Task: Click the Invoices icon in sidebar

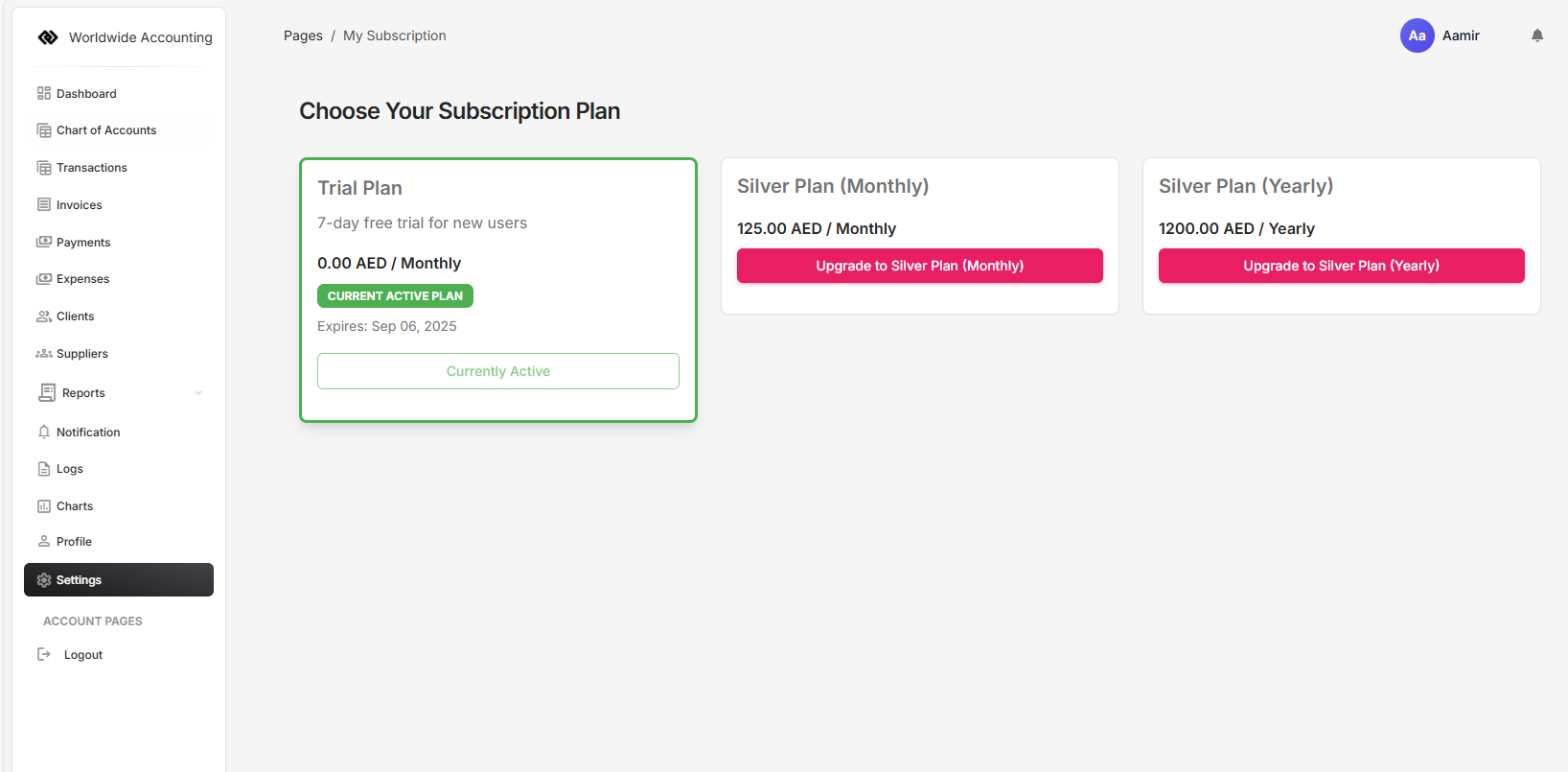Action: 44,204
